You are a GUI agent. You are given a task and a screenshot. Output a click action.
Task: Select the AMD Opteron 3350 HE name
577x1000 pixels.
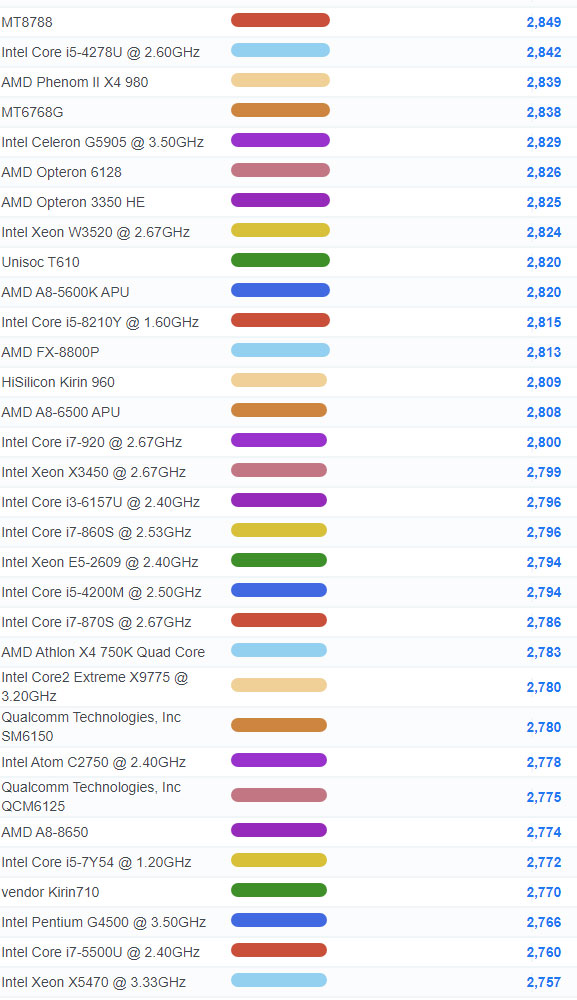tap(73, 202)
